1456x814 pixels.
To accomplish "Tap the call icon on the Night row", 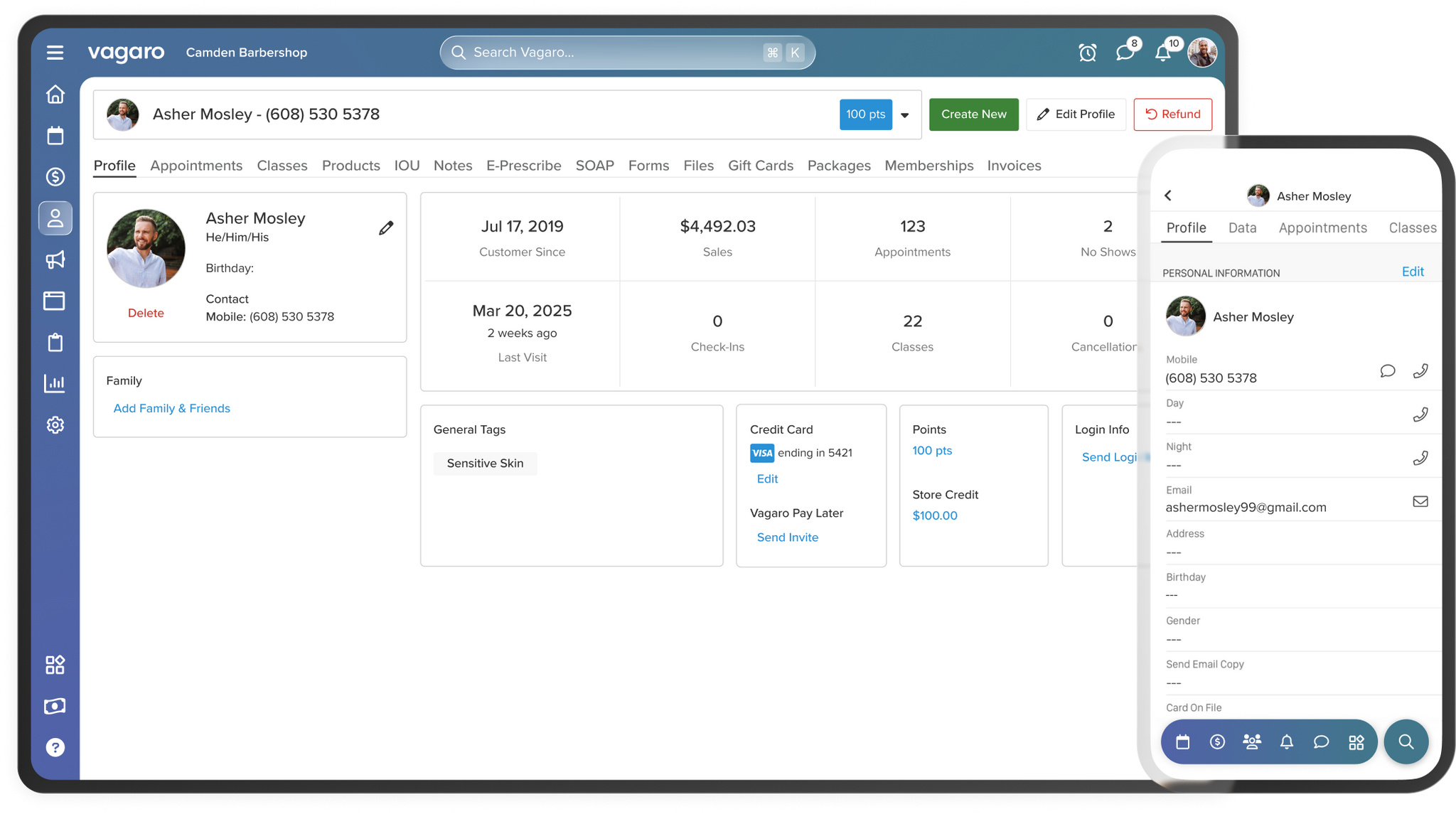I will coord(1420,458).
